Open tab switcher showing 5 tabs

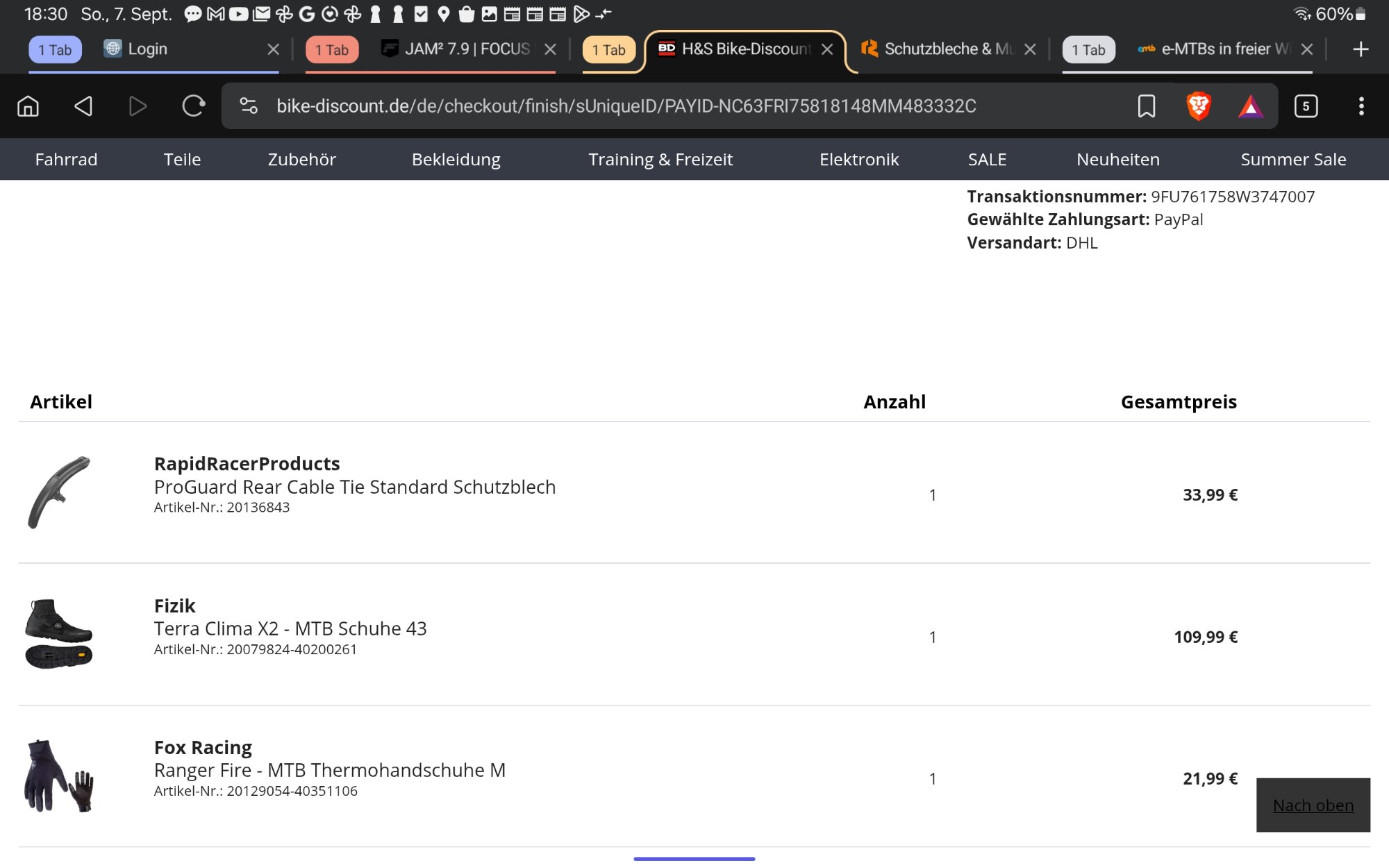1306,106
